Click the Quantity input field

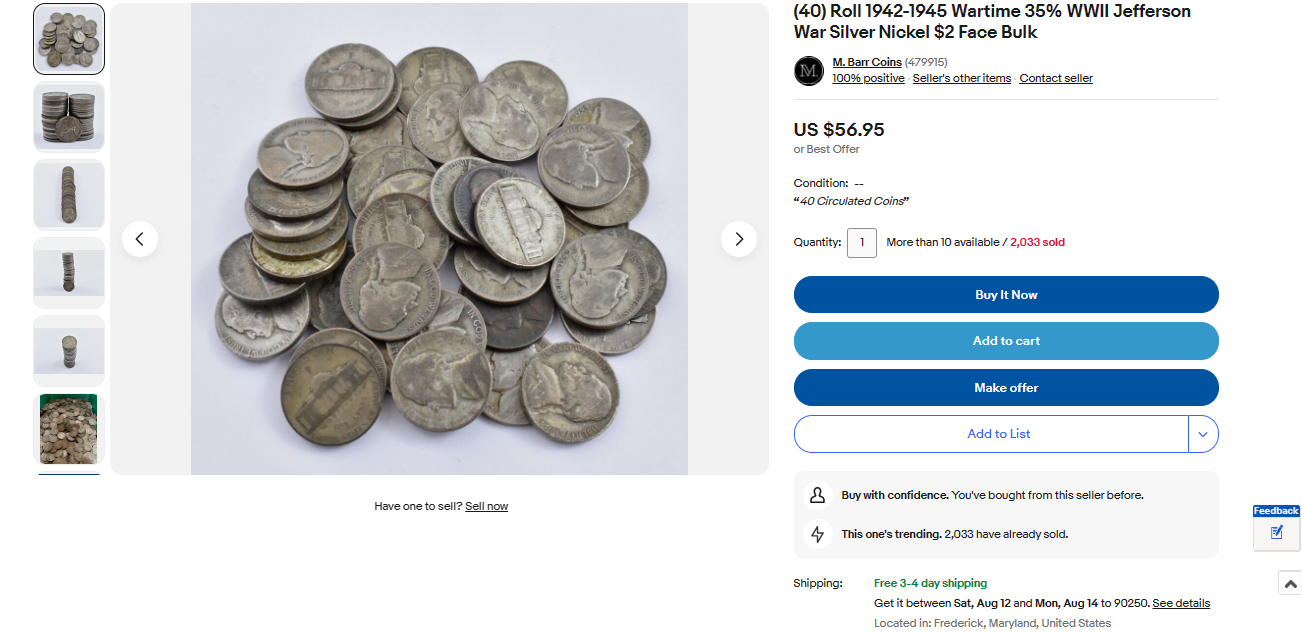tap(861, 242)
